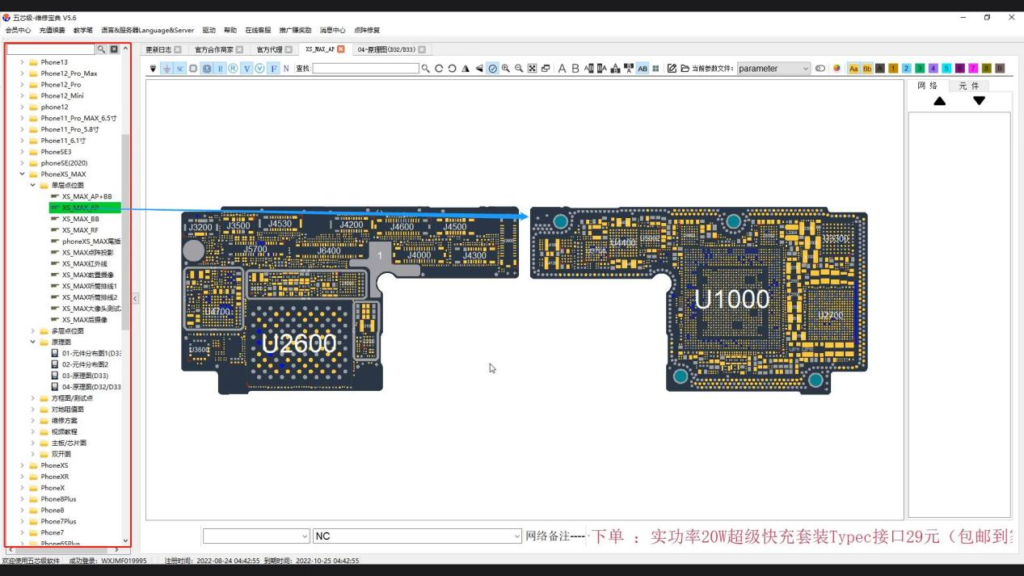
Task: Expand the Phone12_Pro_Max folder
Action: pos(22,73)
